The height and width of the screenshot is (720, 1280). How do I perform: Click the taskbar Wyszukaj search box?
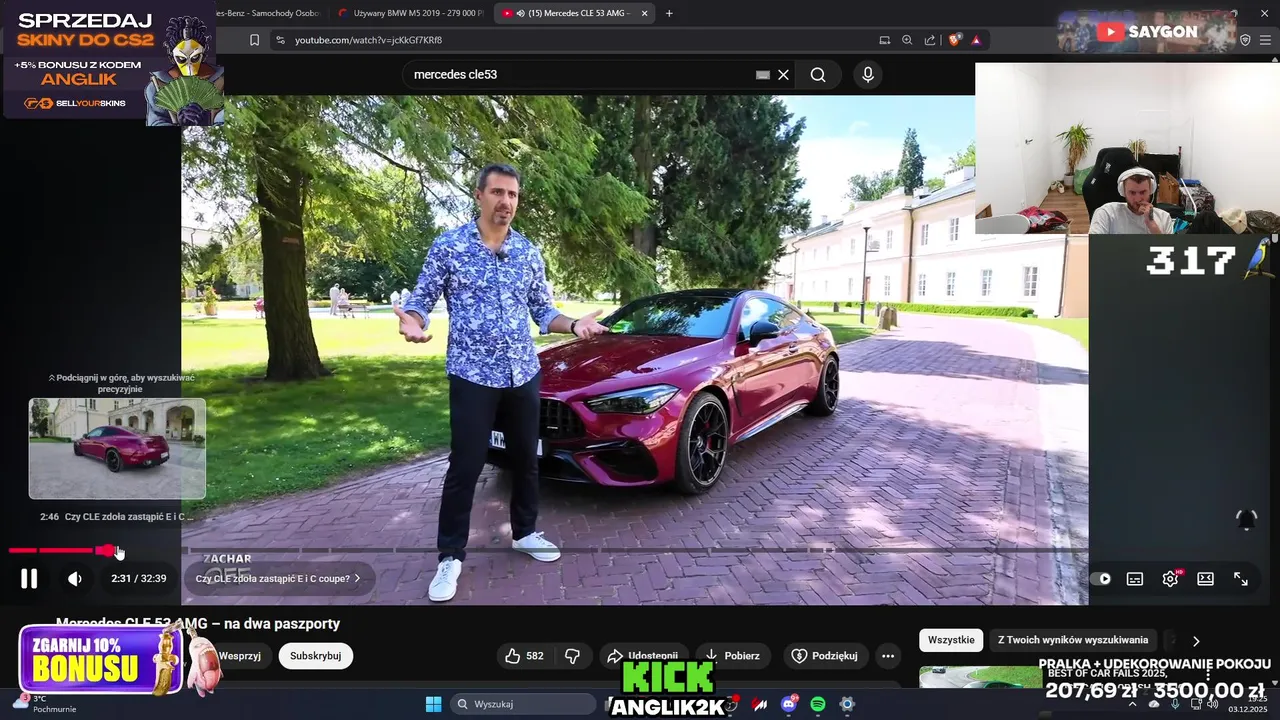523,704
